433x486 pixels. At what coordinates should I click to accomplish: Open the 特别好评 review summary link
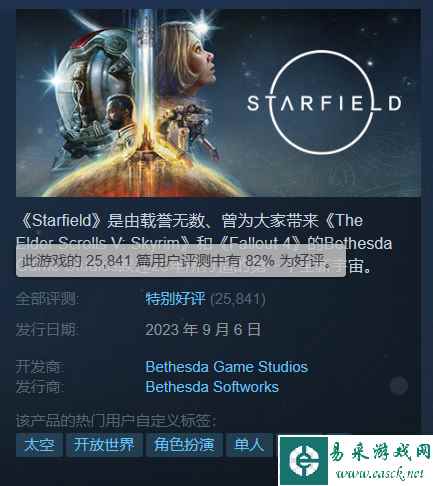(175, 299)
